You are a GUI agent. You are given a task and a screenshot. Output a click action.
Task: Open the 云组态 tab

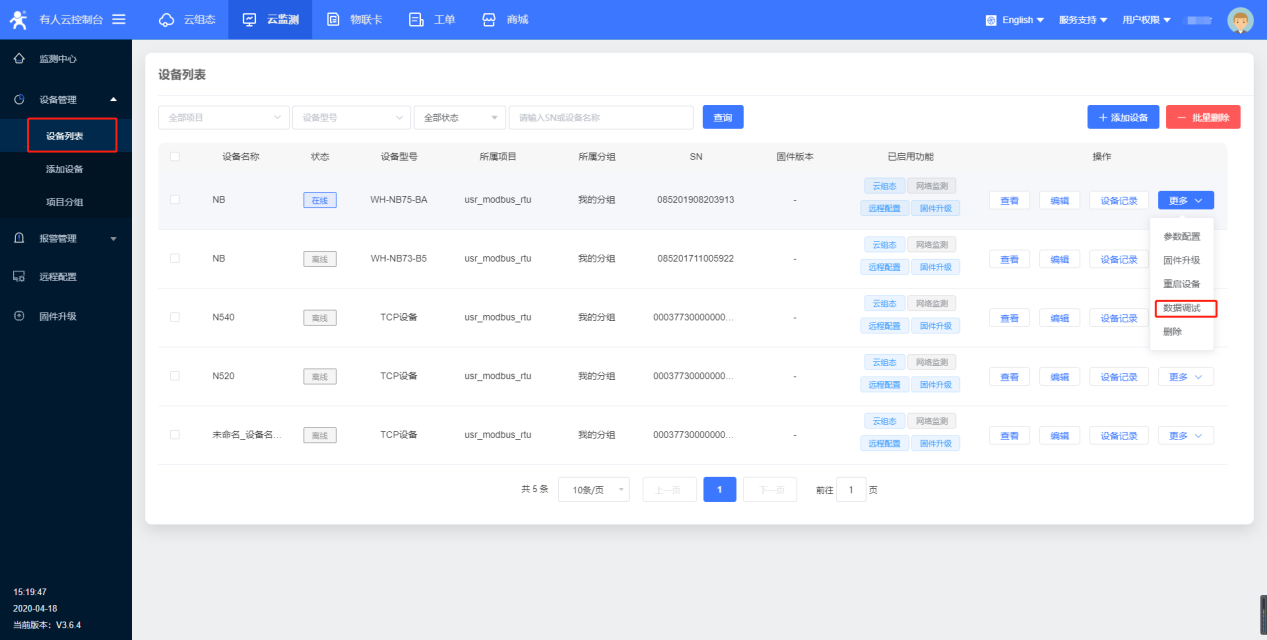(187, 19)
